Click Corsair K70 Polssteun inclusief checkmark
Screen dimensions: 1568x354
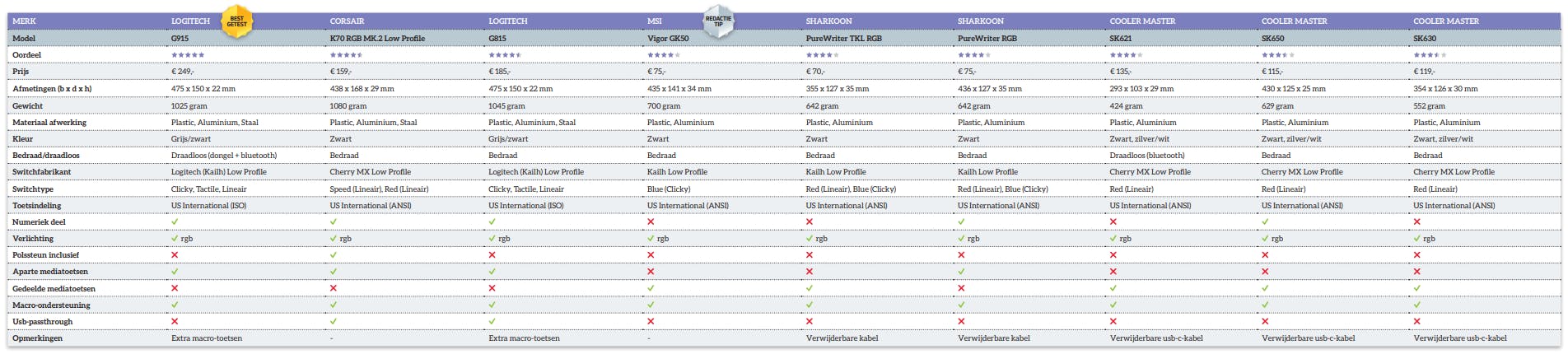pos(334,255)
